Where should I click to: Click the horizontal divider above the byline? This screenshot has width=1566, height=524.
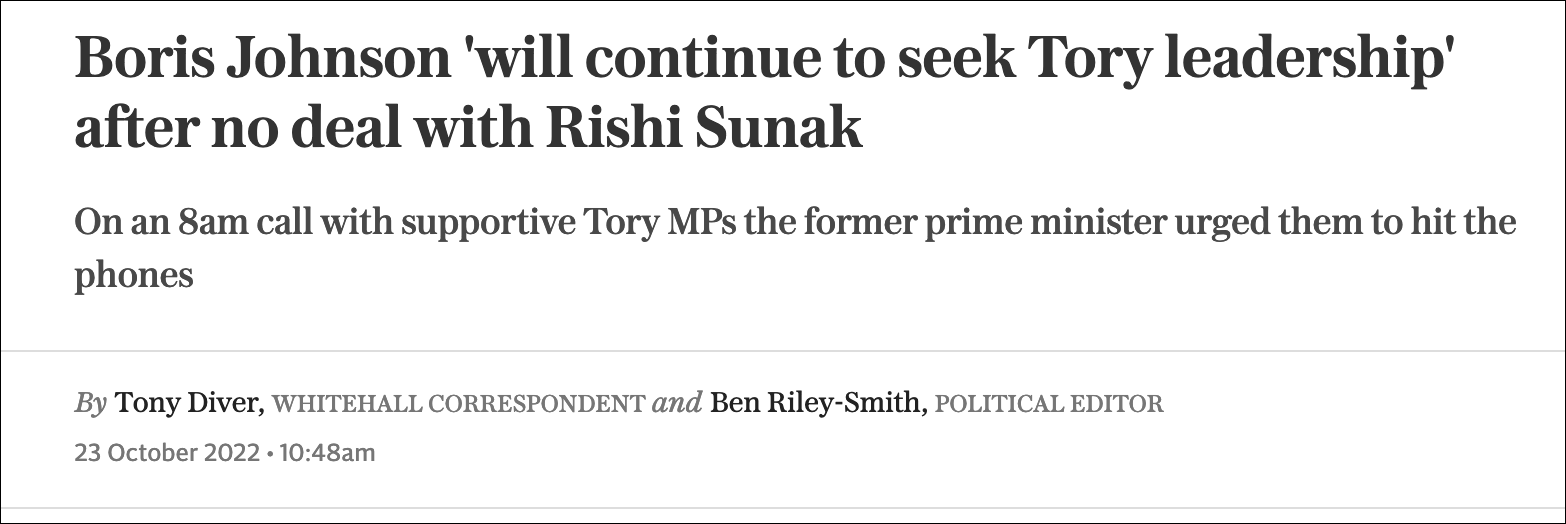783,351
